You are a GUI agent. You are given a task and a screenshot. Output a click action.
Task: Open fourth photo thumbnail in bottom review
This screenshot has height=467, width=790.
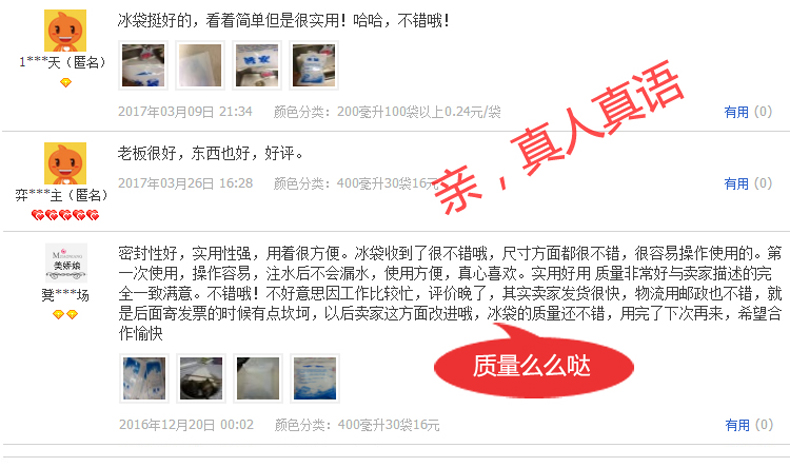(x=315, y=378)
